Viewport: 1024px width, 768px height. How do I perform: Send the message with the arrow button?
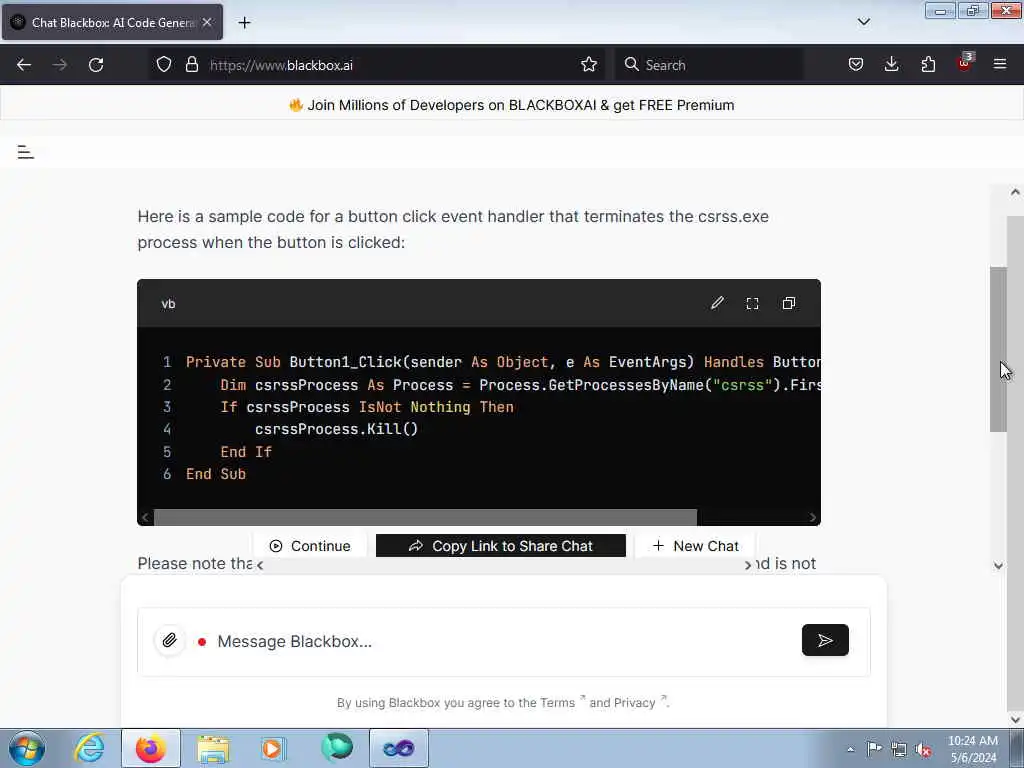pos(825,640)
